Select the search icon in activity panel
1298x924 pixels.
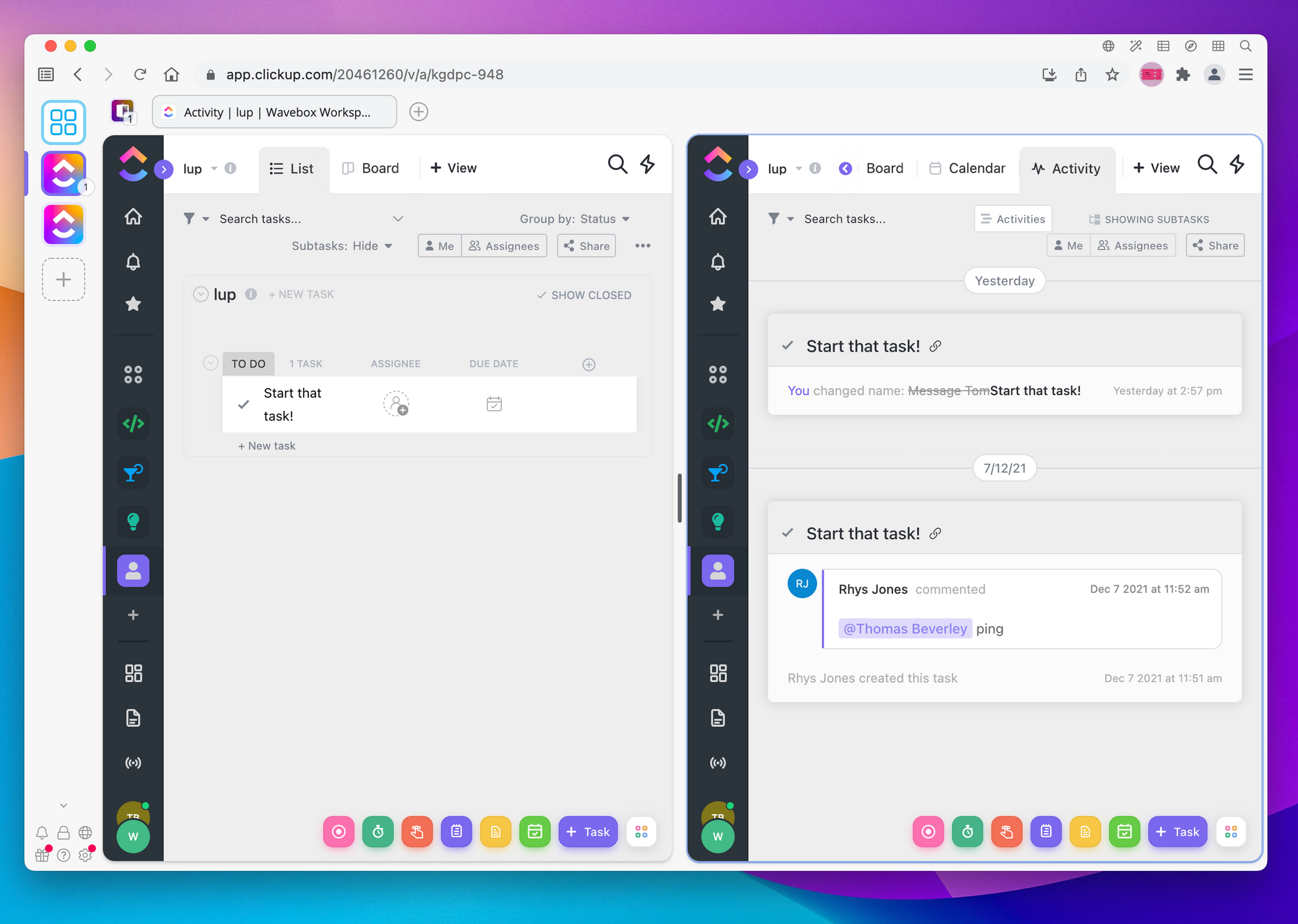point(1207,166)
